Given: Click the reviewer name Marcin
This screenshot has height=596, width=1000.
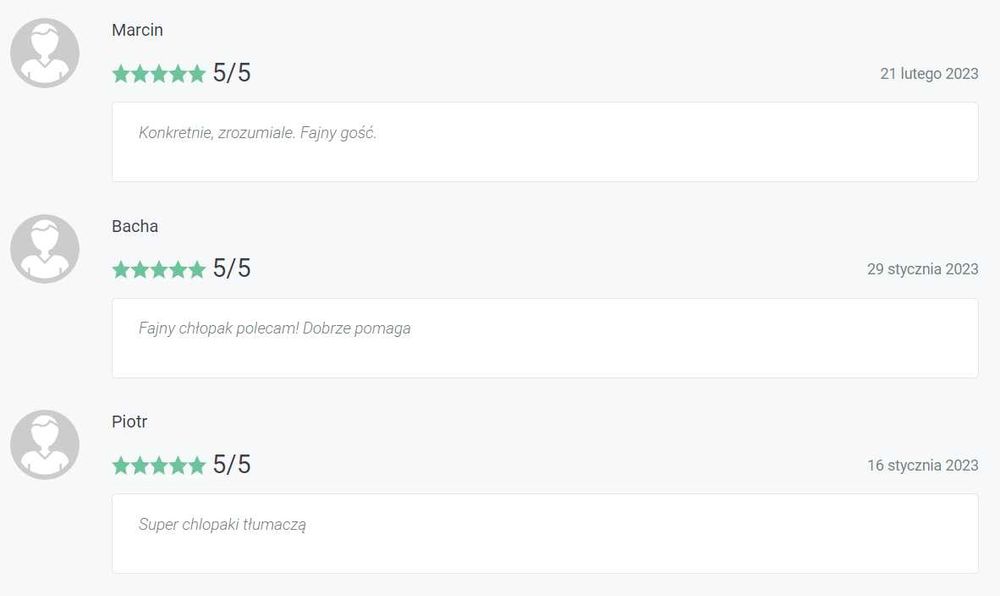Looking at the screenshot, I should (137, 30).
